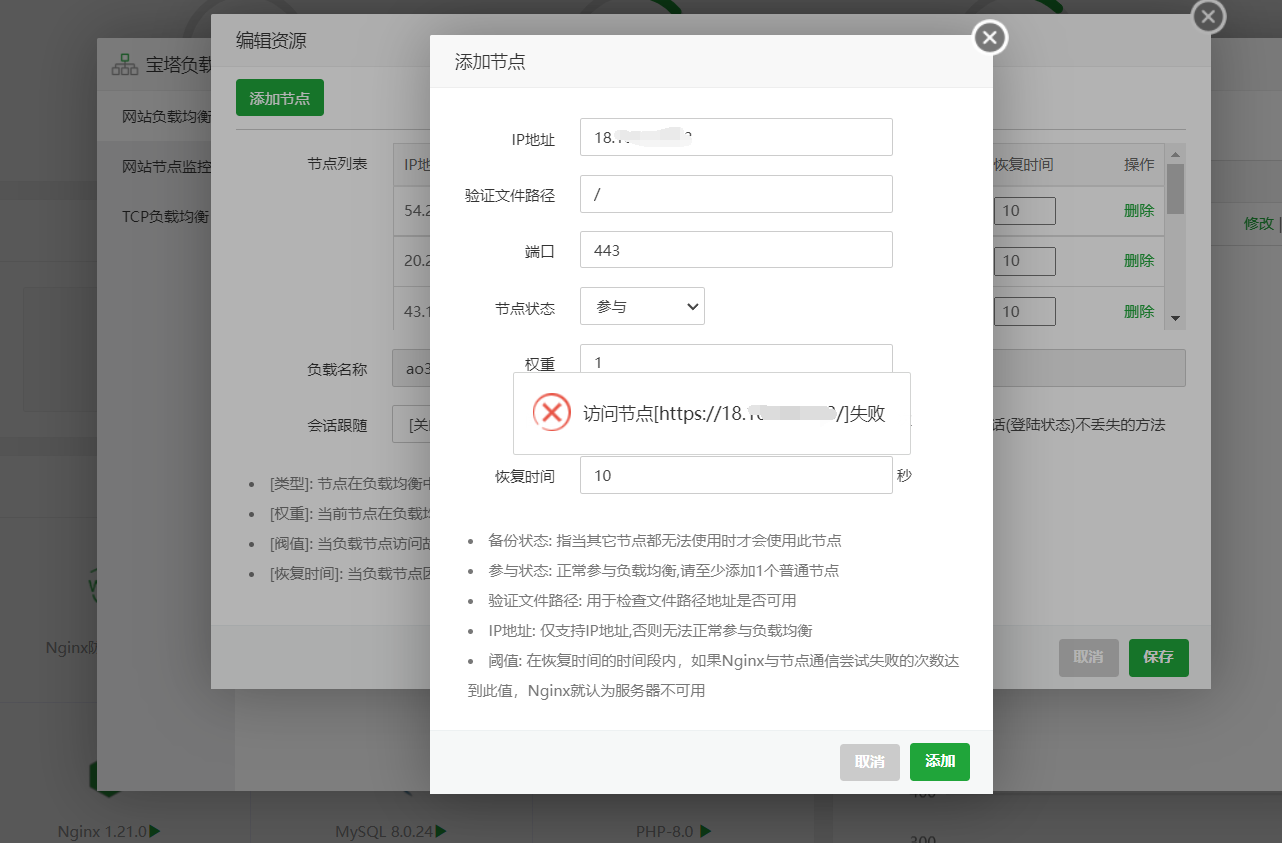1282x843 pixels.
Task: Click the 宝塔负载均衡 network logo icon
Action: point(125,65)
